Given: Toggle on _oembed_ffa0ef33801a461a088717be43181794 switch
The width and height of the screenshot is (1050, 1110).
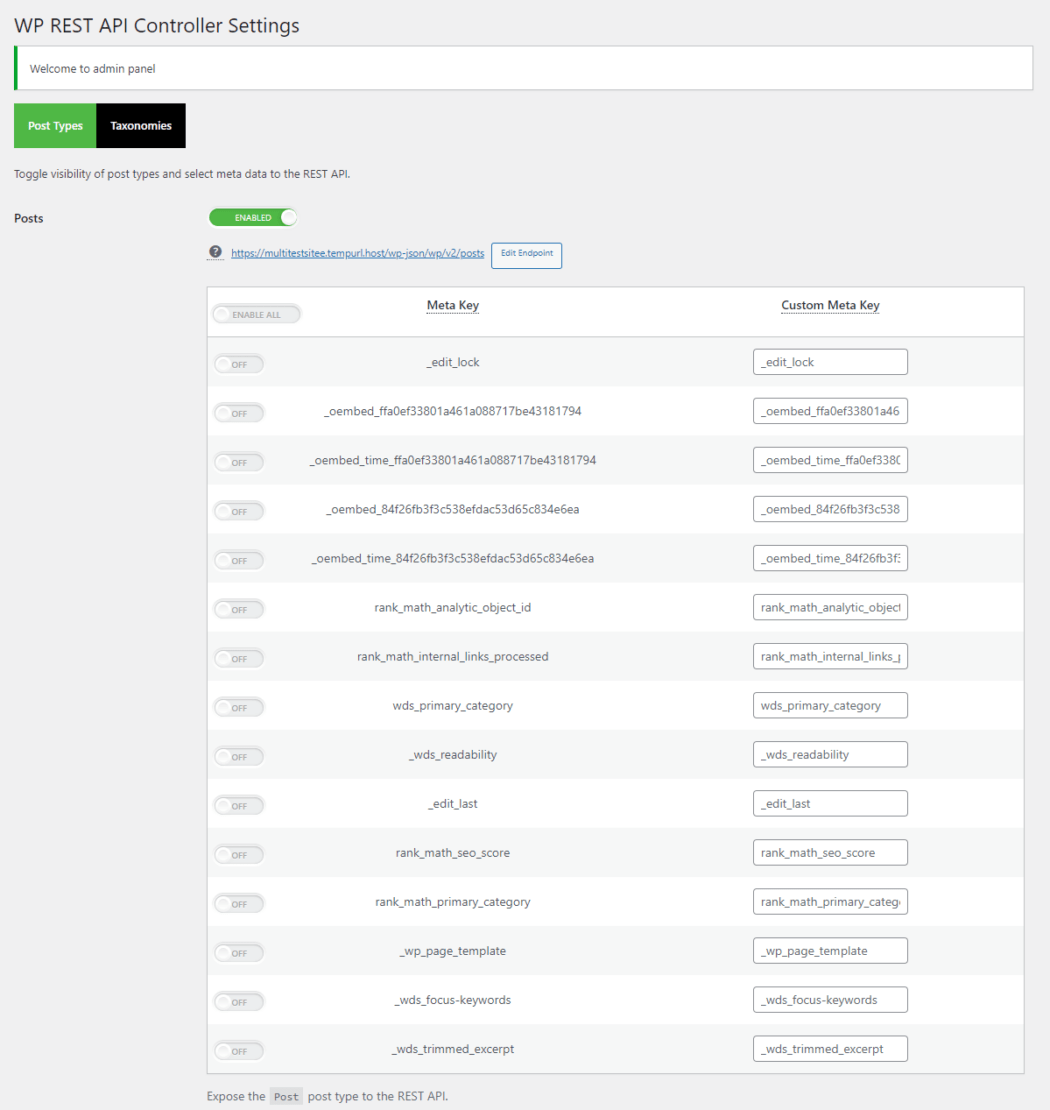Looking at the screenshot, I should point(239,413).
